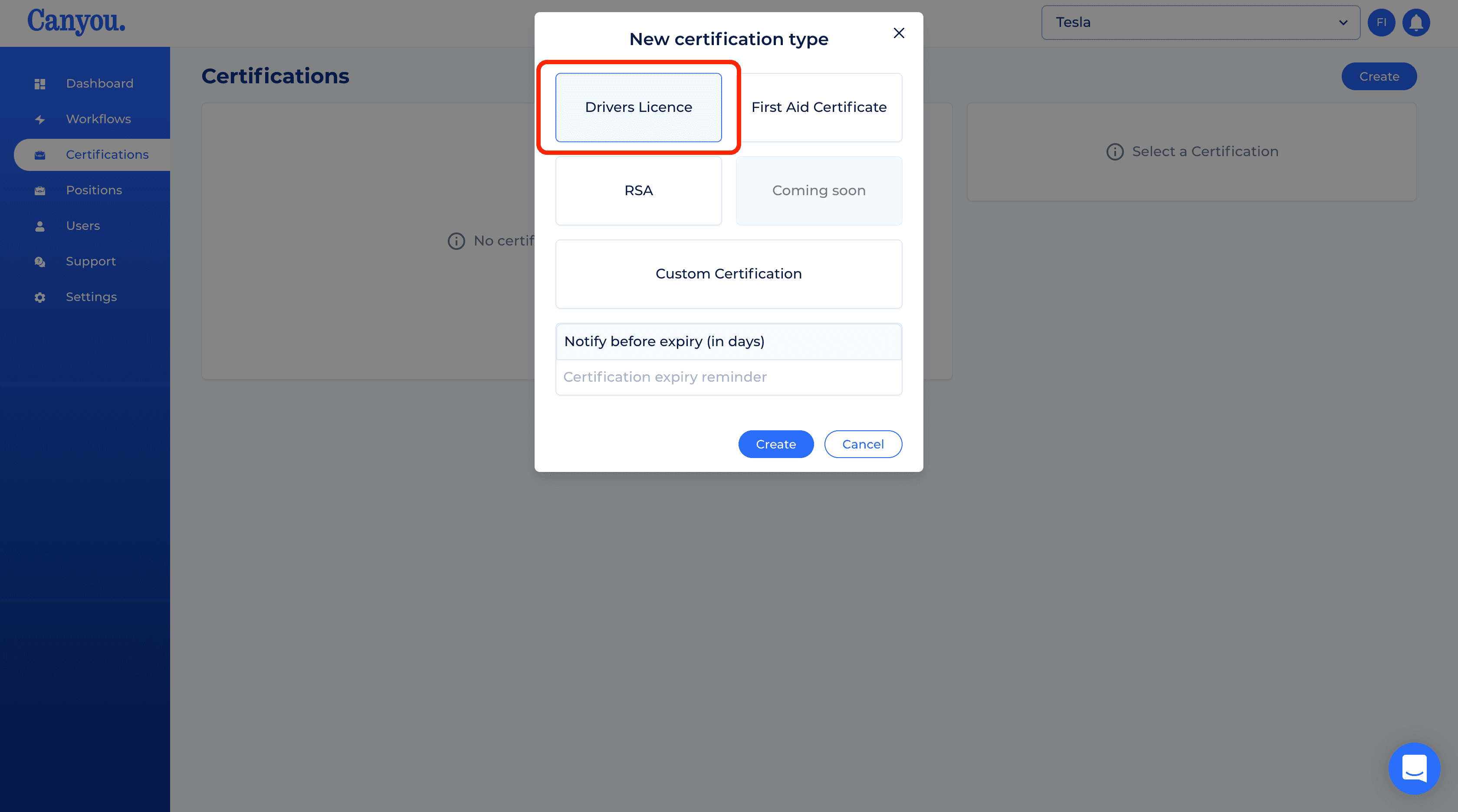Viewport: 1458px width, 812px height.
Task: Open the Intercom chat launcher bubble
Action: 1414,768
